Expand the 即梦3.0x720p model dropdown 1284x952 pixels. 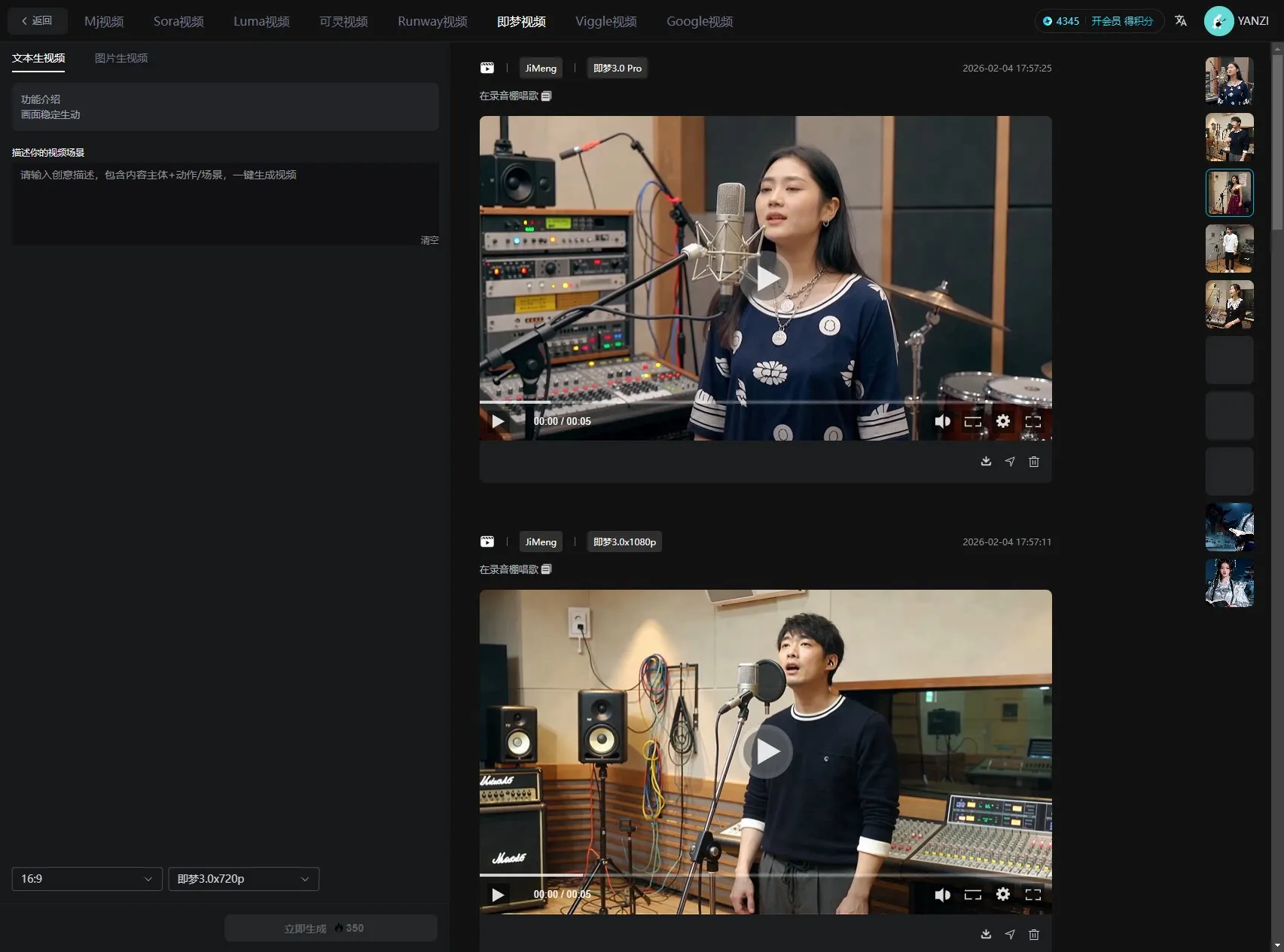243,879
